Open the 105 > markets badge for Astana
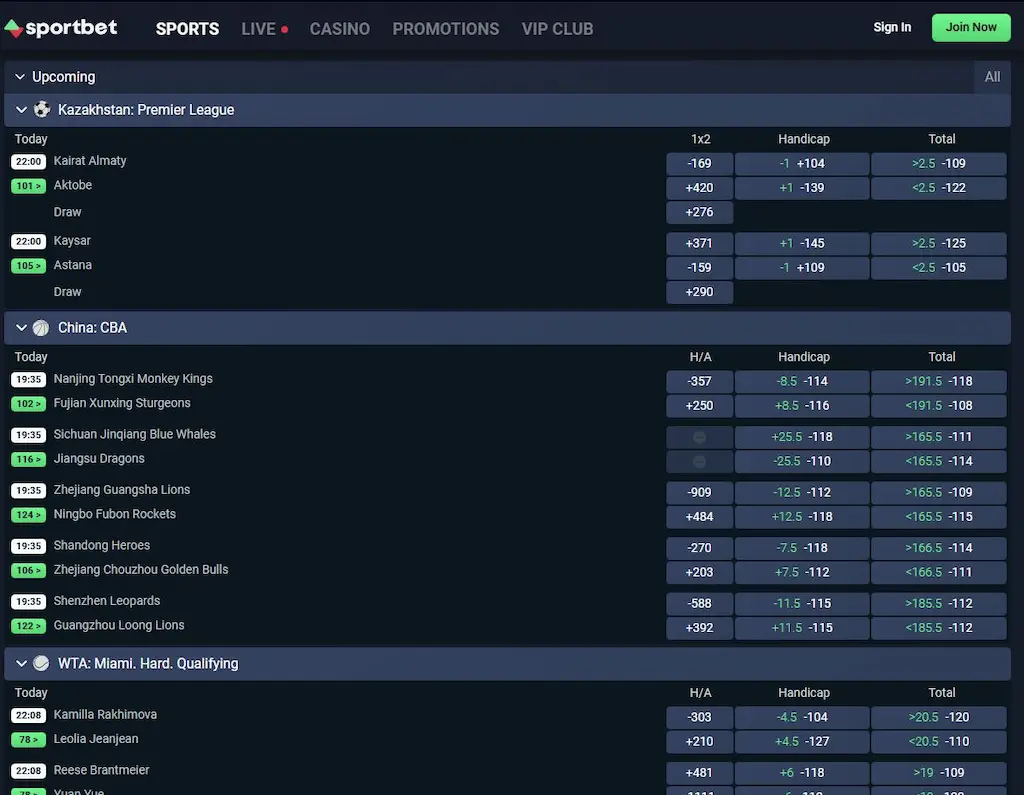 click(x=28, y=266)
